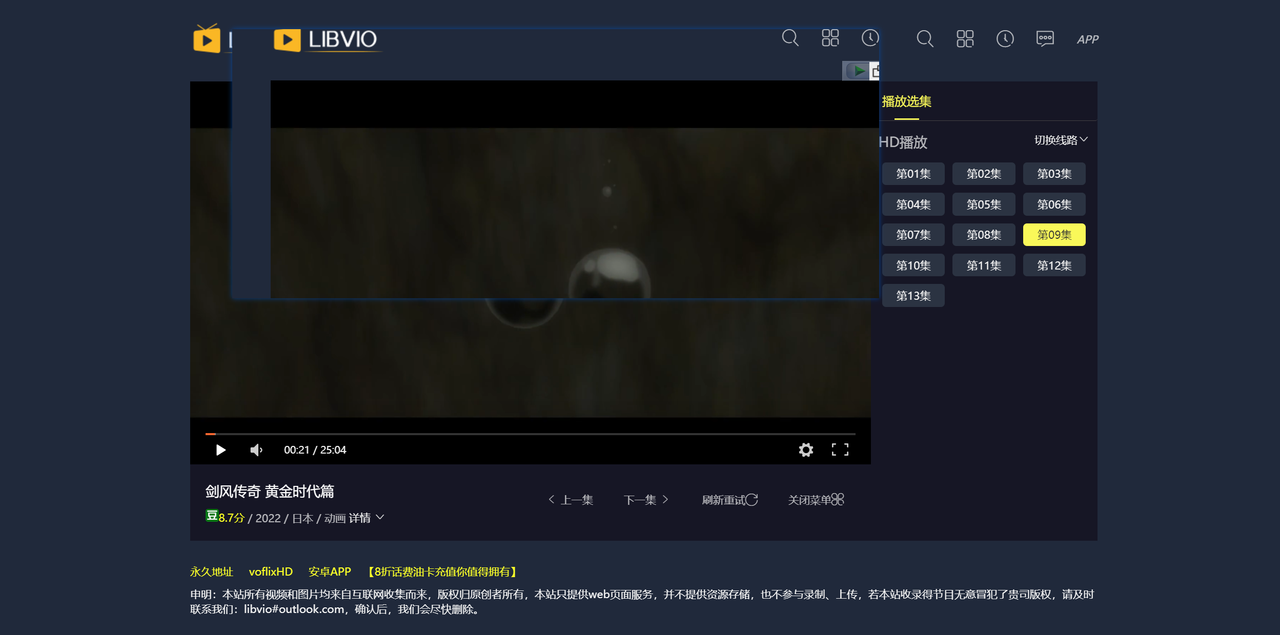
Task: Select episode 第10集
Action: point(913,265)
